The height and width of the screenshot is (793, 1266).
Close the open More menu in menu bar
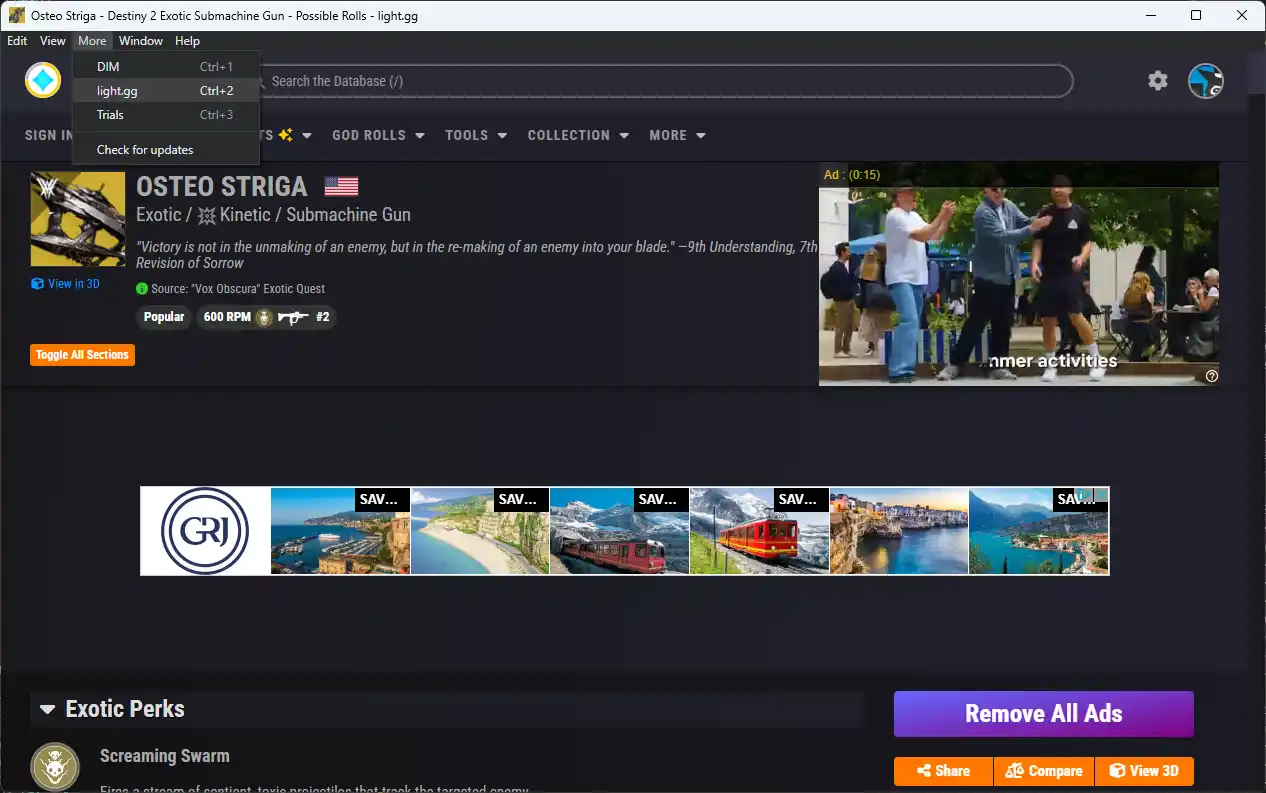click(92, 41)
